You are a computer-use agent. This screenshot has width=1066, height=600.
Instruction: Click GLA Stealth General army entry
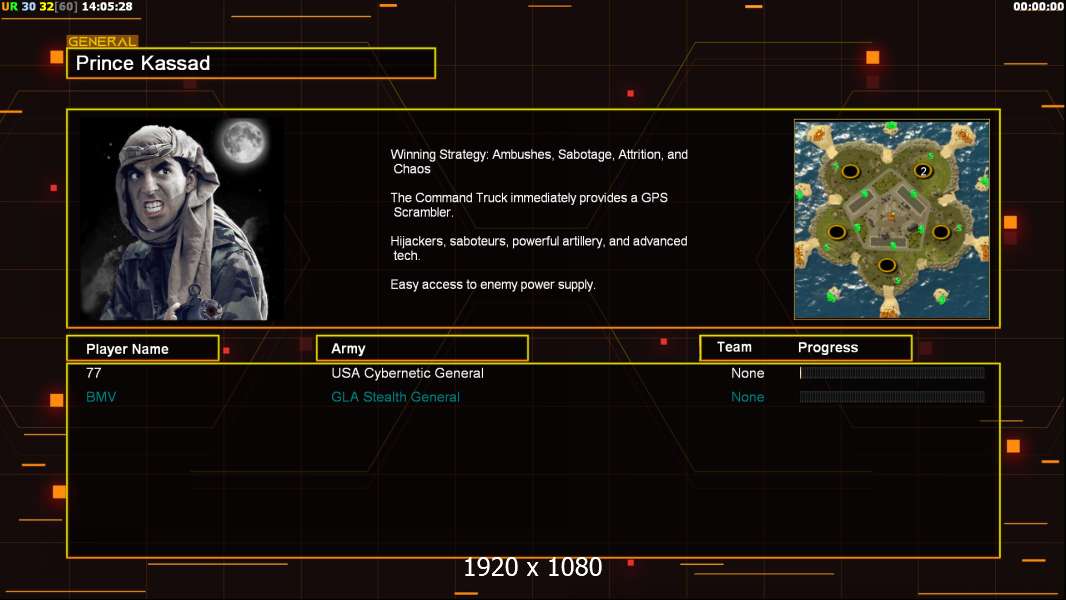coord(395,397)
